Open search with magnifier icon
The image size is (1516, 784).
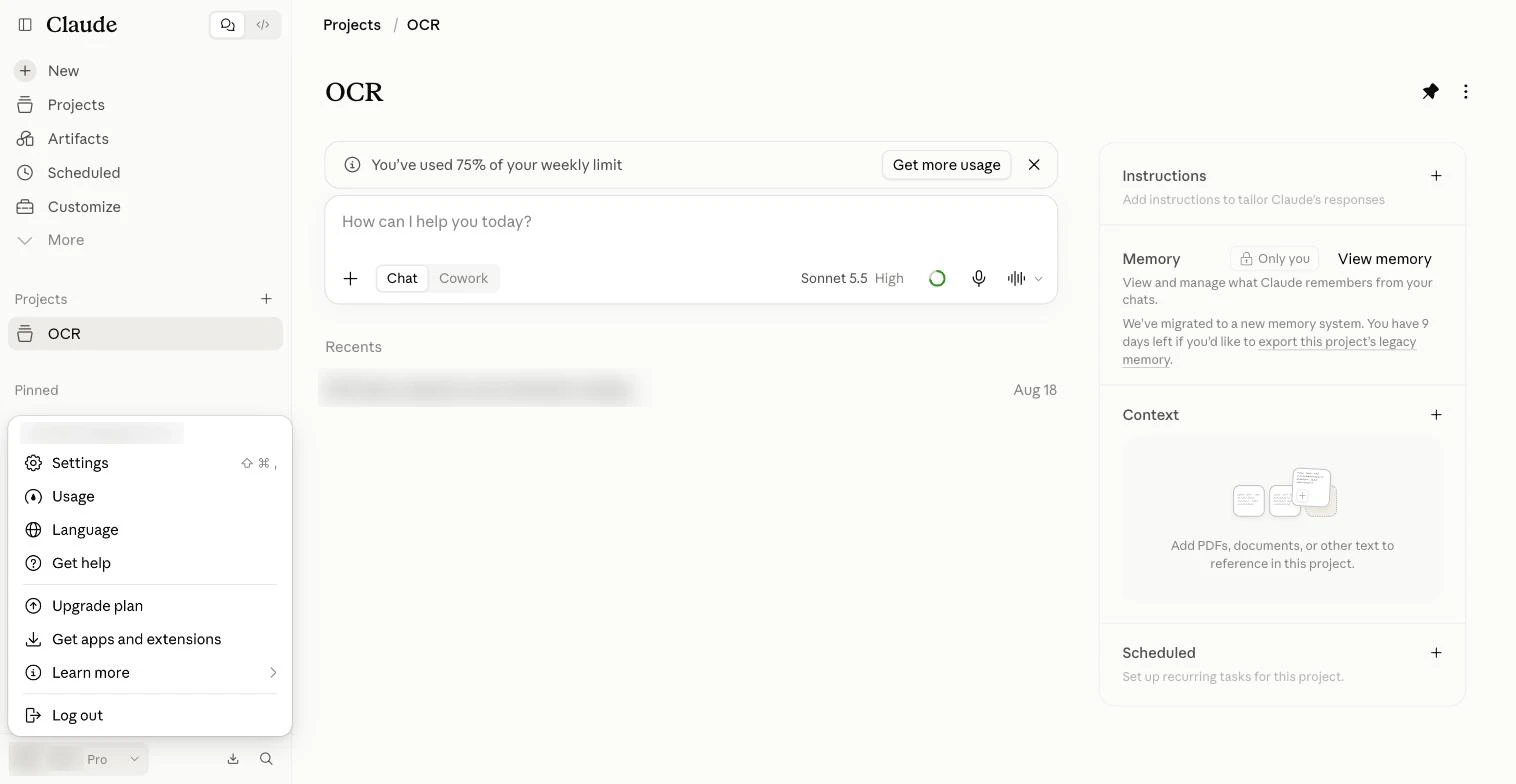[266, 759]
